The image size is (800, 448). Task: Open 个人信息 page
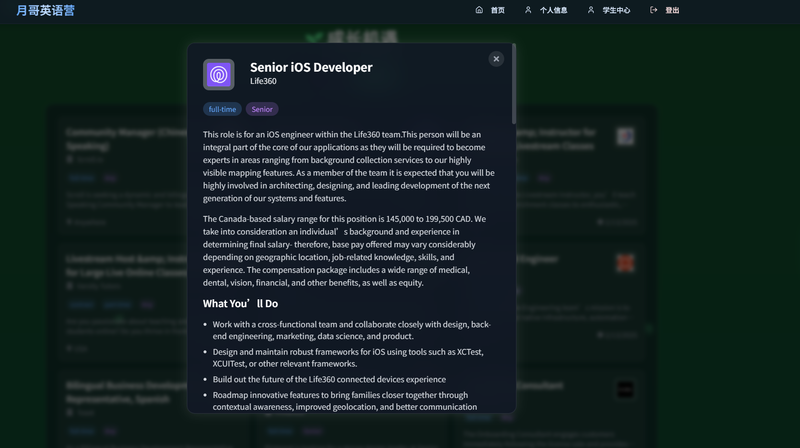(553, 10)
